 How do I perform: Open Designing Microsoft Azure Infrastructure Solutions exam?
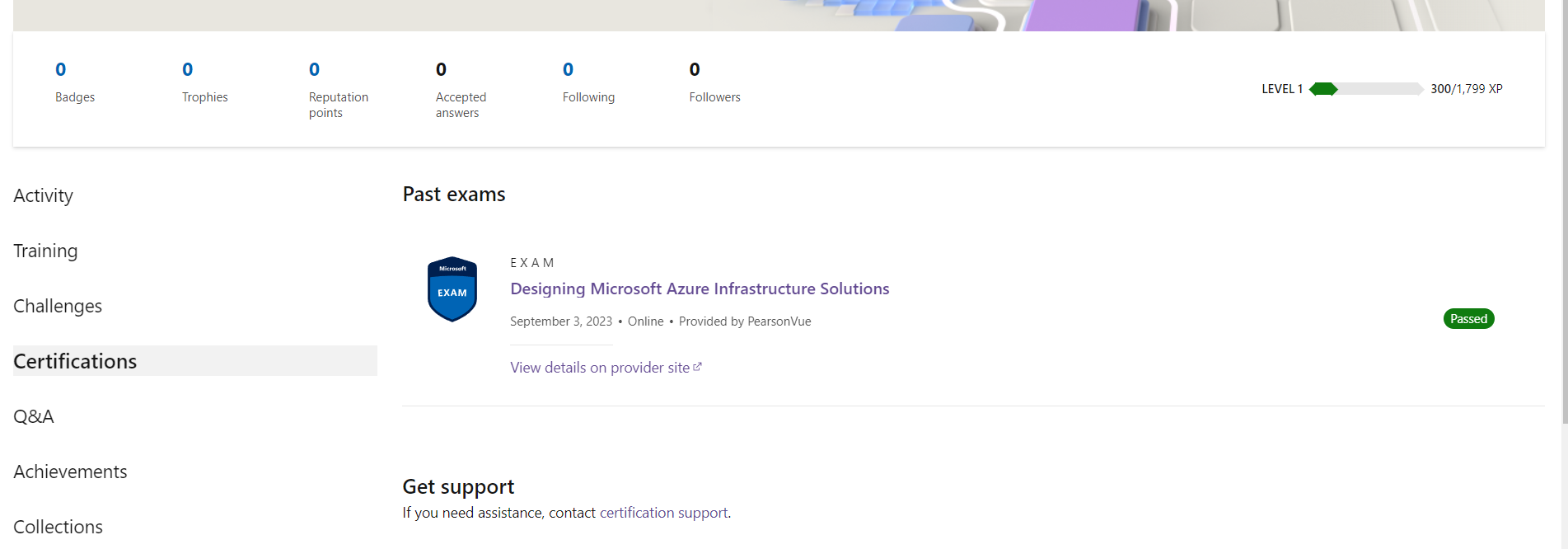700,289
